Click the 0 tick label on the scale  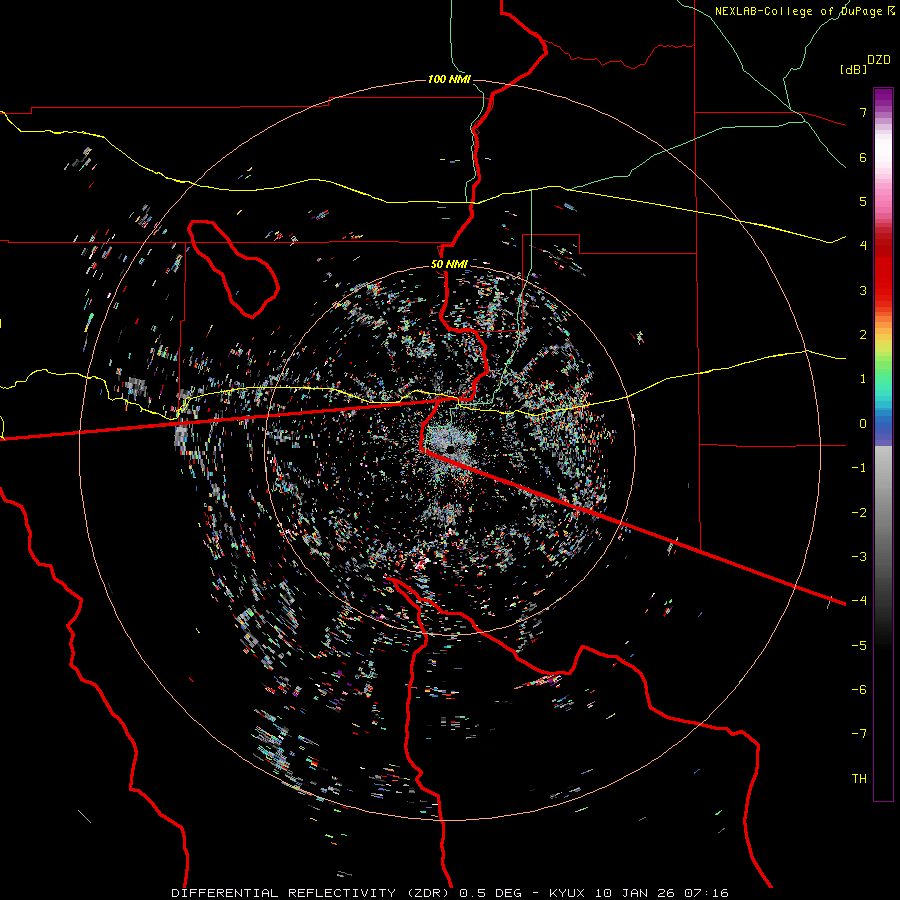863,424
